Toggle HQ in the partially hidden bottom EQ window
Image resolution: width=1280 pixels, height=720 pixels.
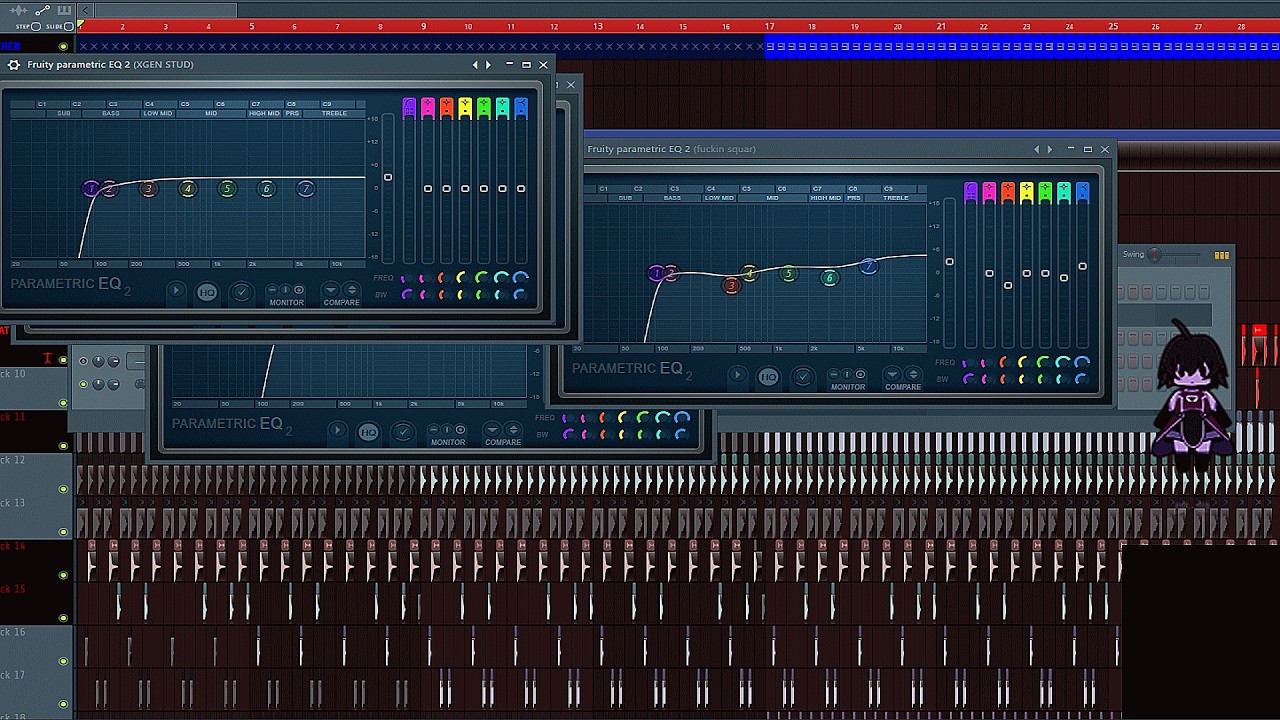368,432
